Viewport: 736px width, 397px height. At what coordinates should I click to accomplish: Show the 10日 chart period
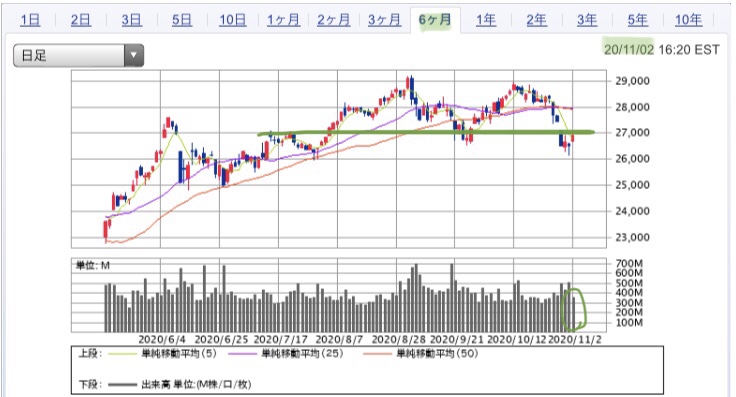tap(233, 20)
